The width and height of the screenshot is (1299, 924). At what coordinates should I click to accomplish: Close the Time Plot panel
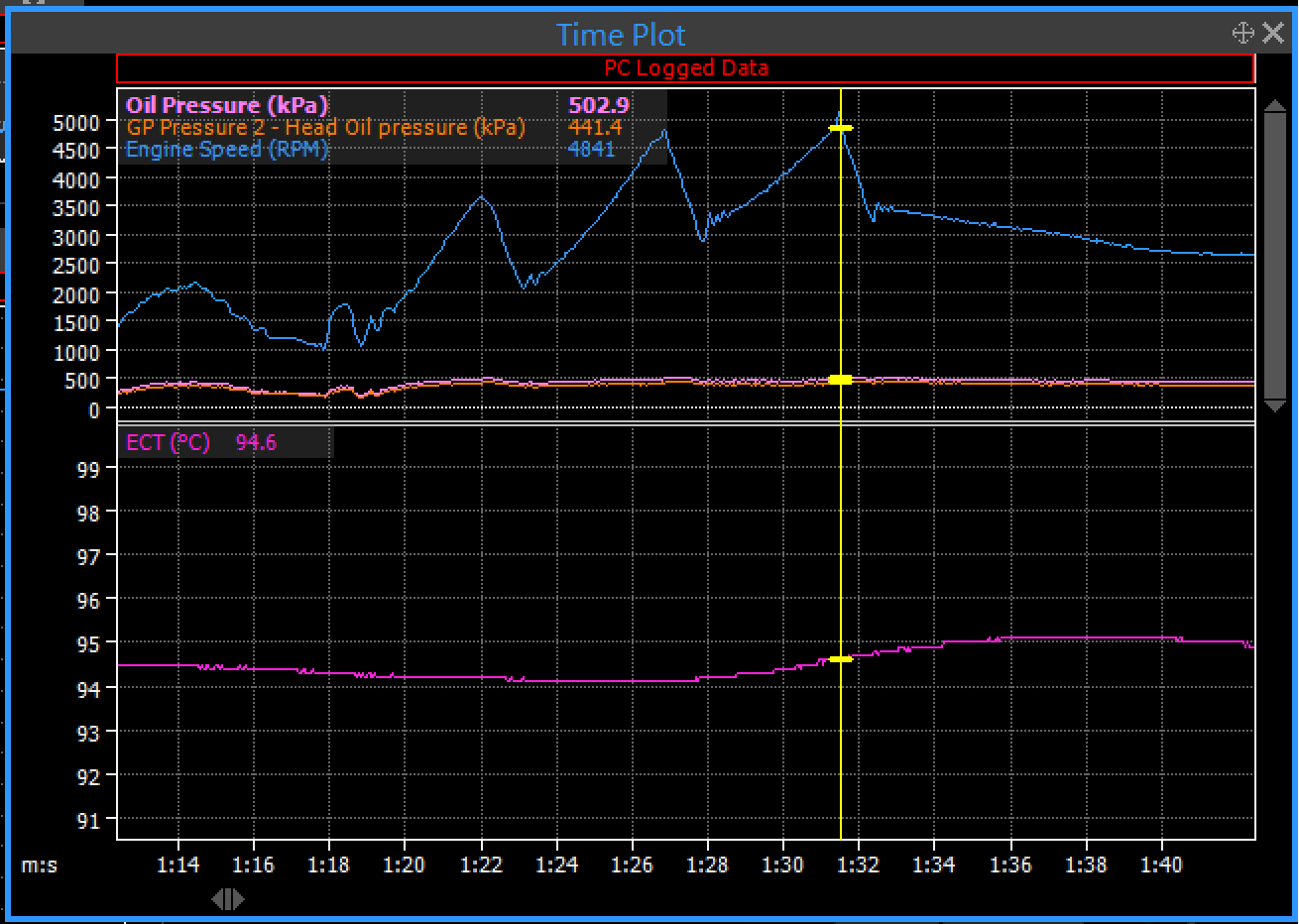click(x=1273, y=34)
